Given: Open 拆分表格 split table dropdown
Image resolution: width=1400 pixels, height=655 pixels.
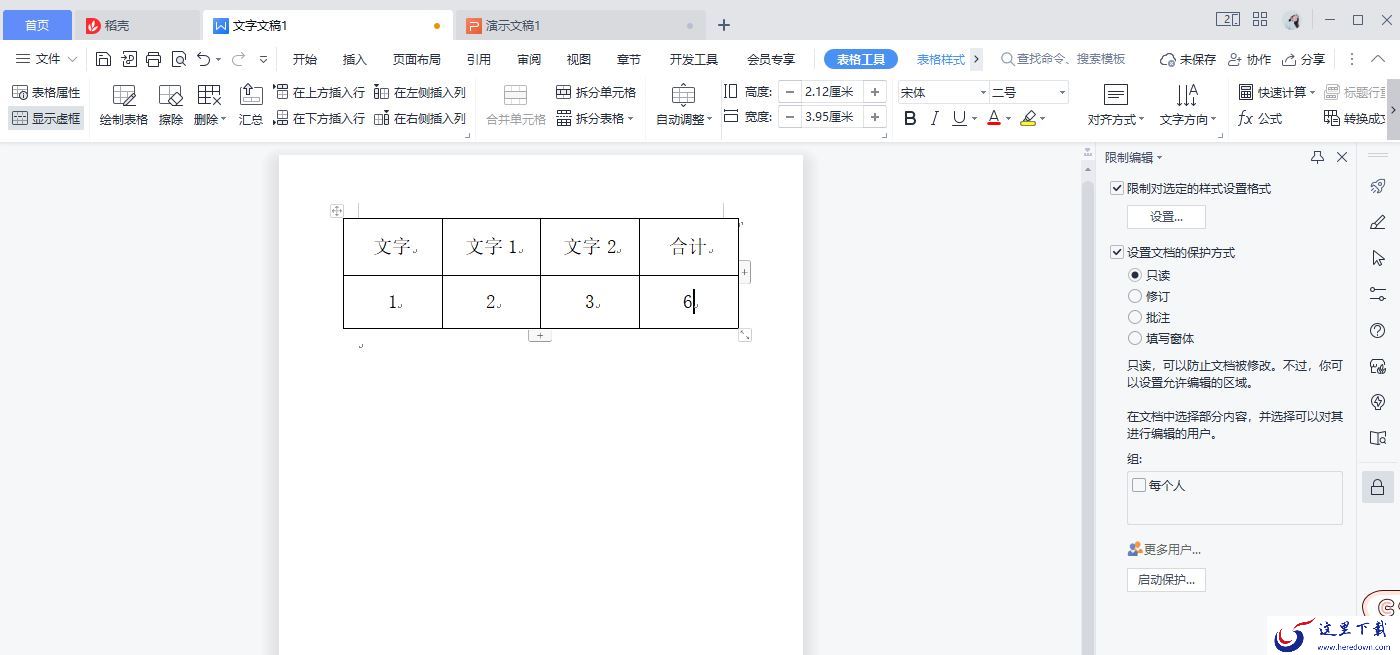Looking at the screenshot, I should coord(596,118).
